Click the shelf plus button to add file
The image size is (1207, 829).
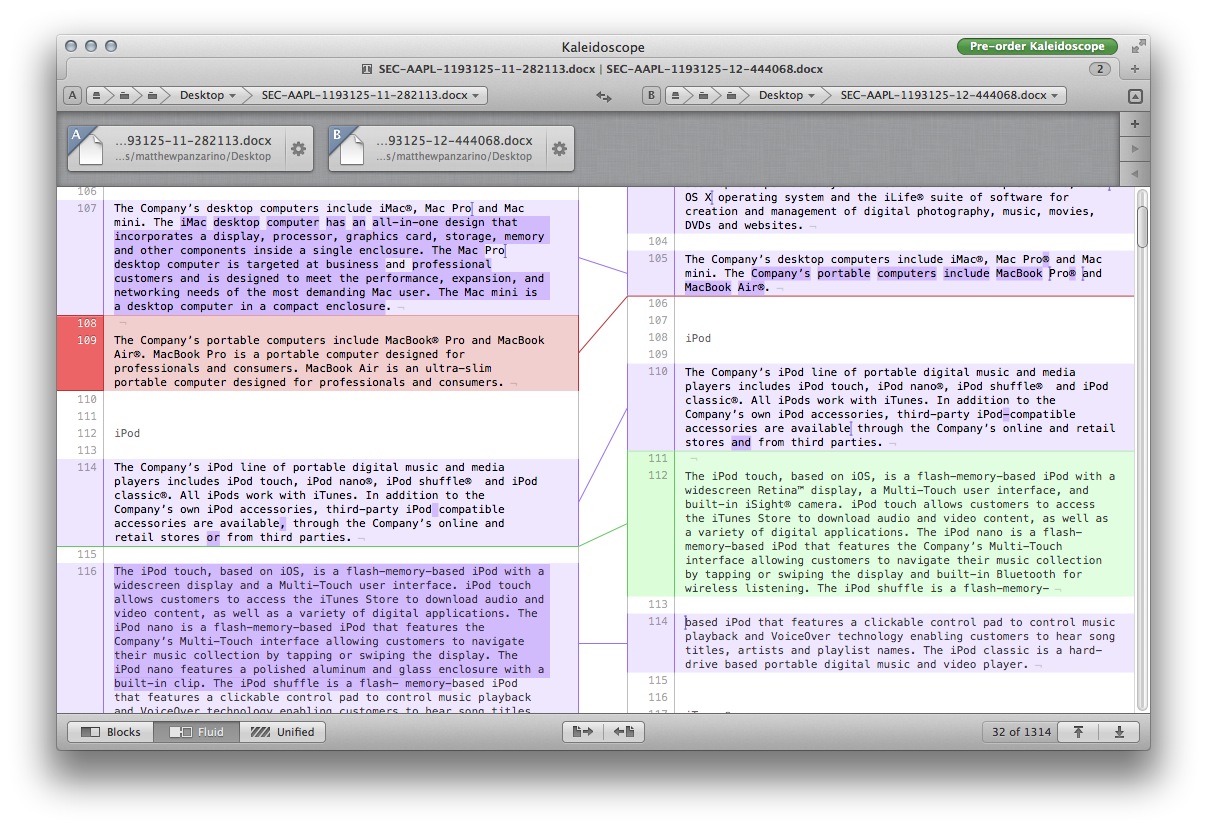1134,124
